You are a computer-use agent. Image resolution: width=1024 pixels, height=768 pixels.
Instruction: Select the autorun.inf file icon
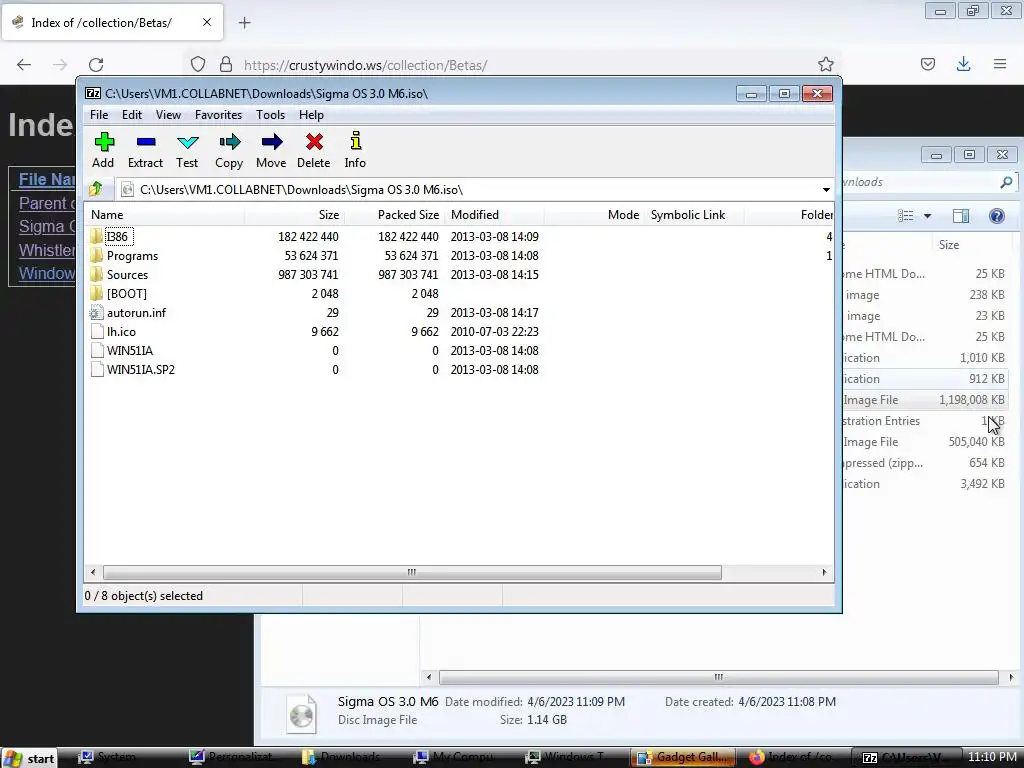pos(97,312)
